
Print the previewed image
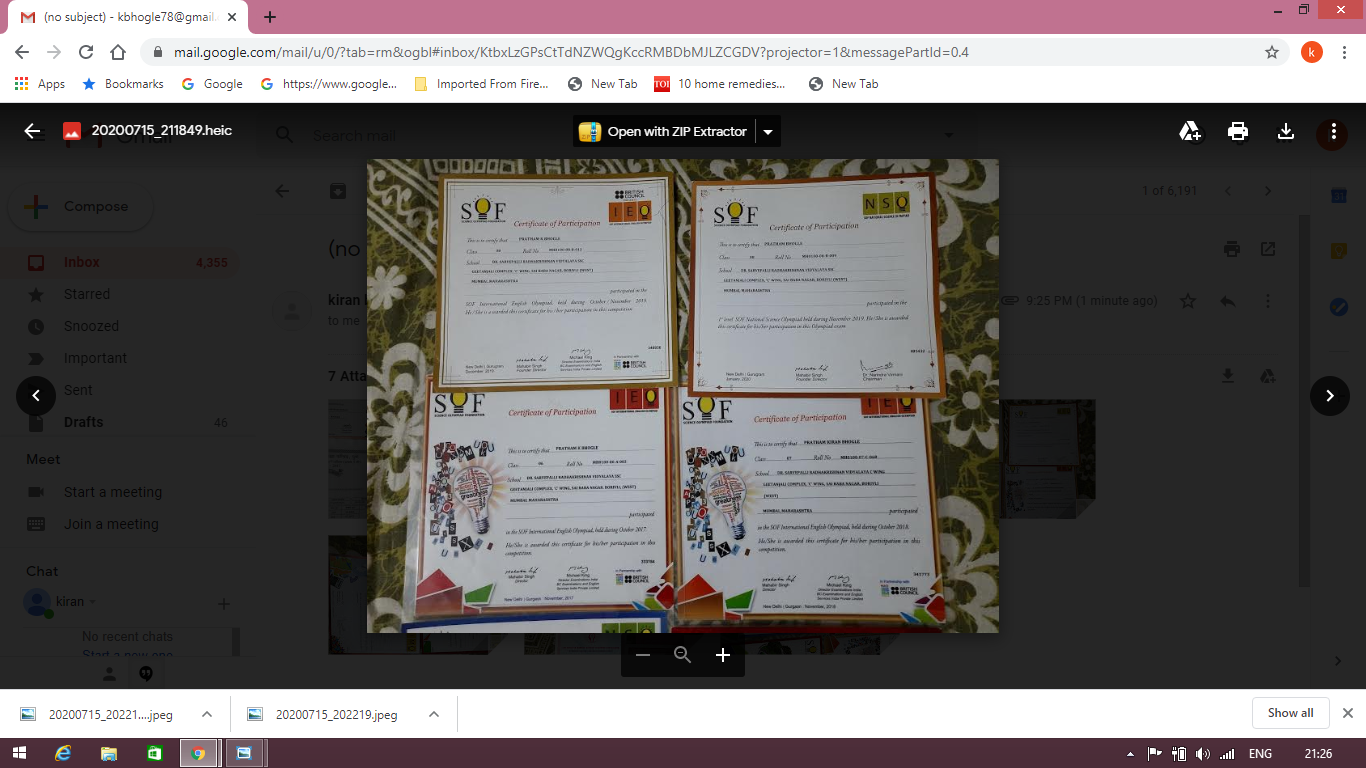click(x=1238, y=131)
